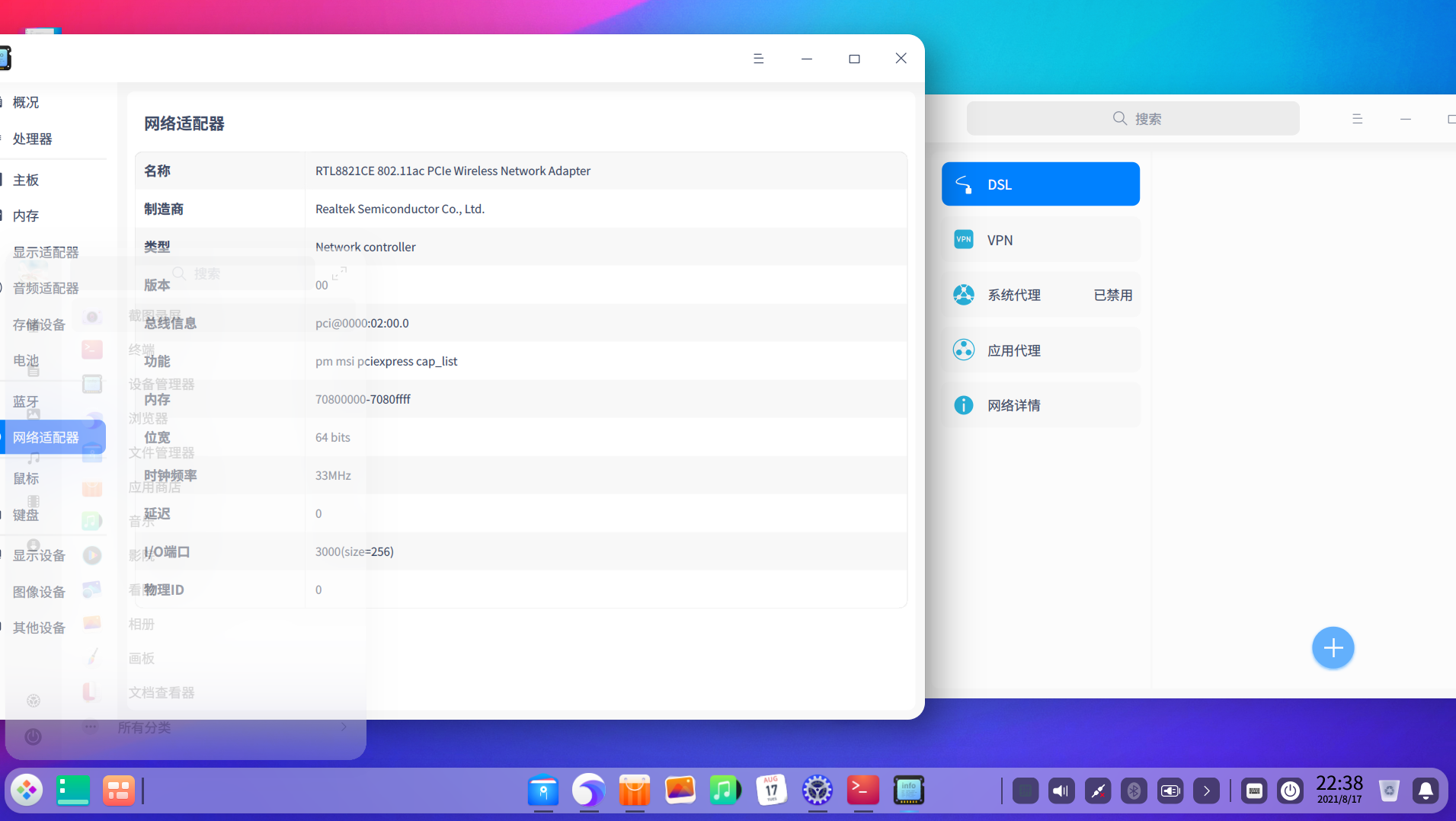Click the I/O port value '3000(size=256)'

[x=354, y=551]
